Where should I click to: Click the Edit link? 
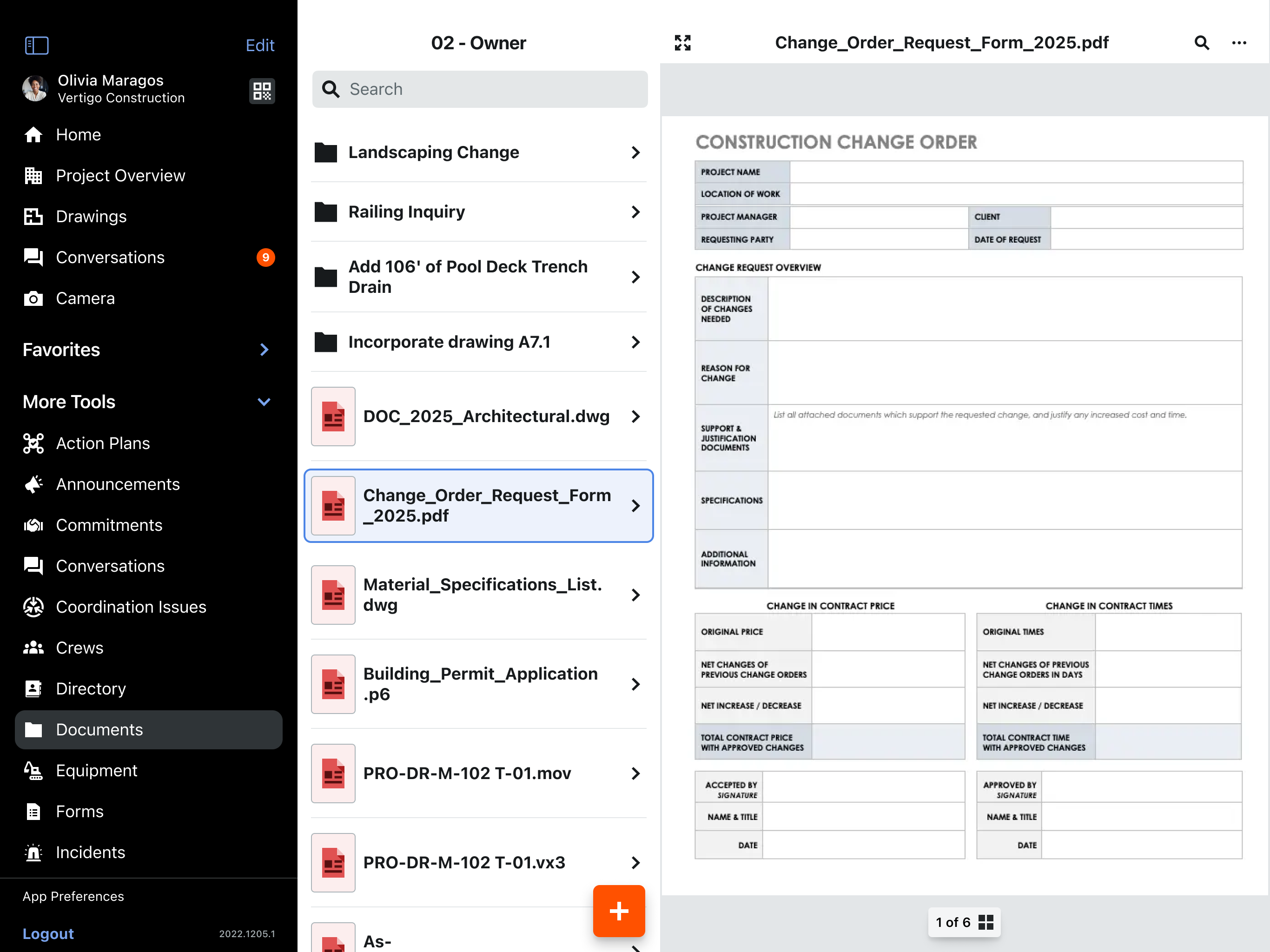[x=259, y=45]
